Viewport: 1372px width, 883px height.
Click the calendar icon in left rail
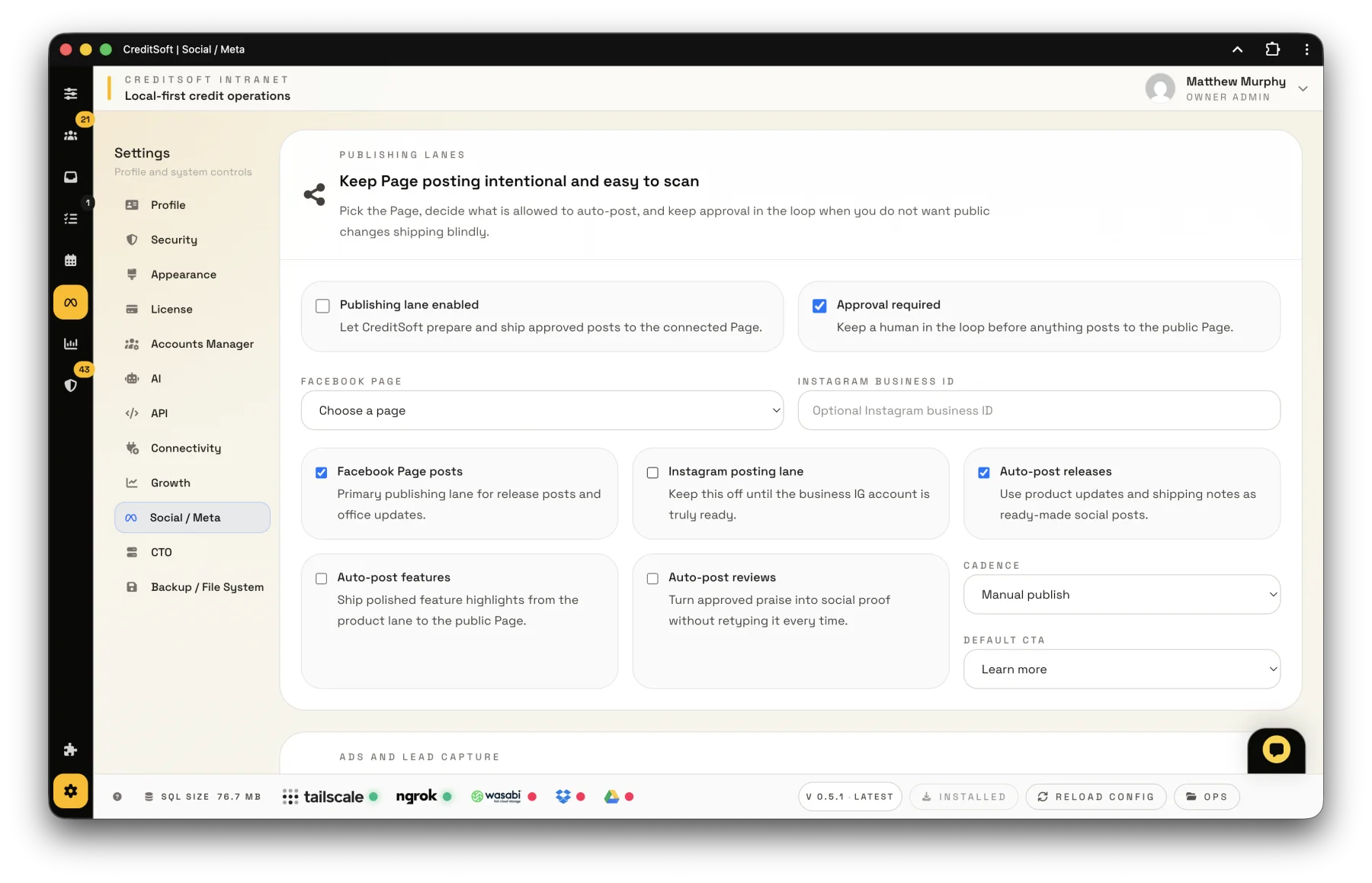[71, 261]
